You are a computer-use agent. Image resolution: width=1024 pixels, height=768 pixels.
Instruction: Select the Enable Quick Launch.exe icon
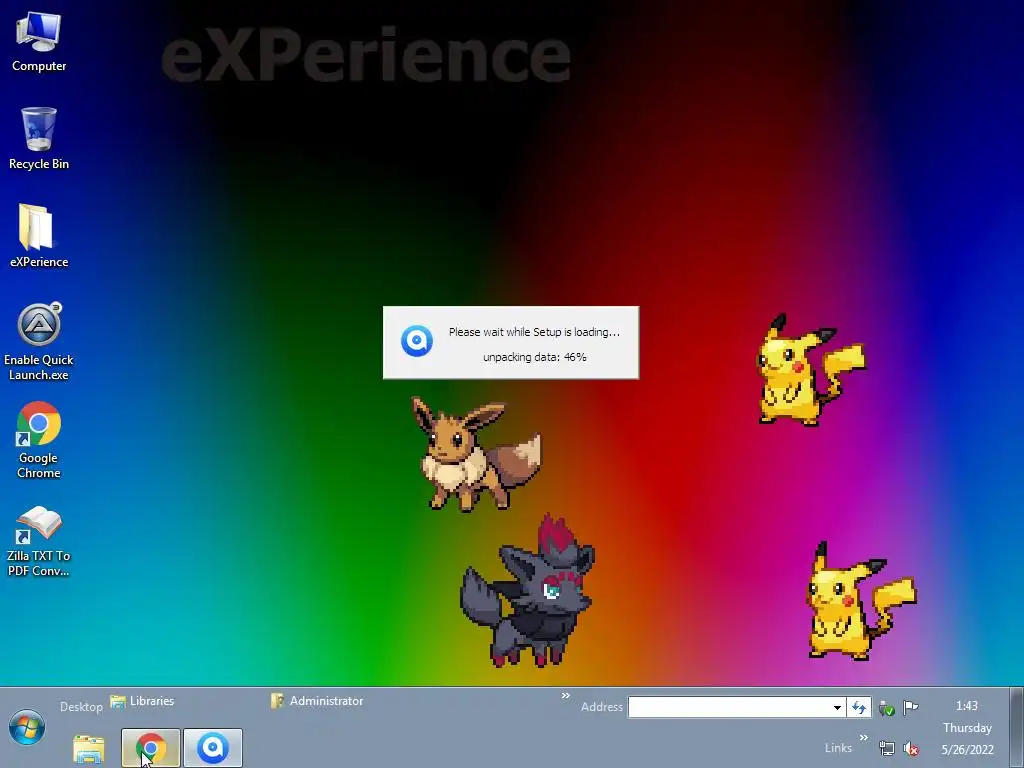coord(39,342)
